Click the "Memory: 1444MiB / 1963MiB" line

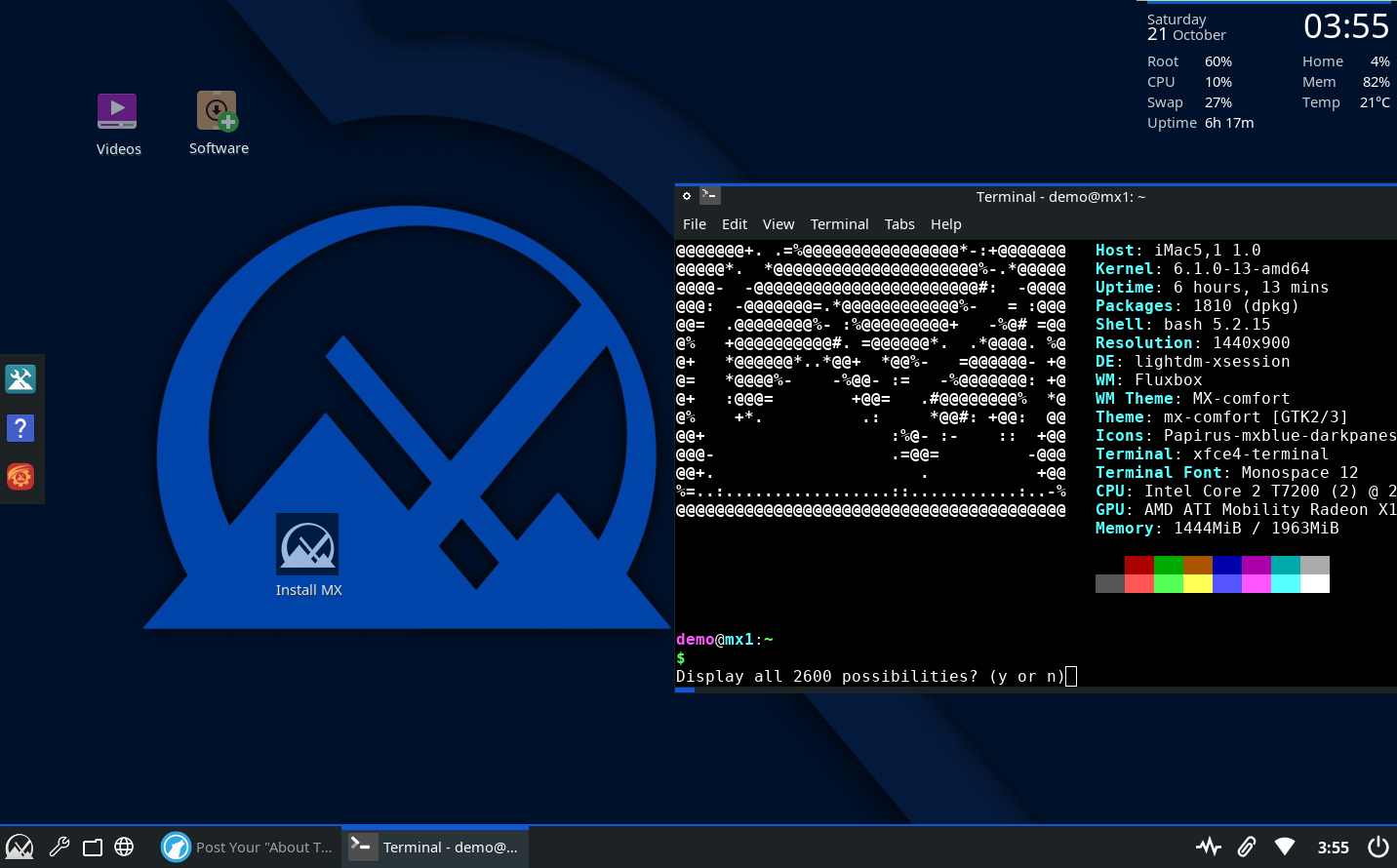pyautogui.click(x=1217, y=529)
